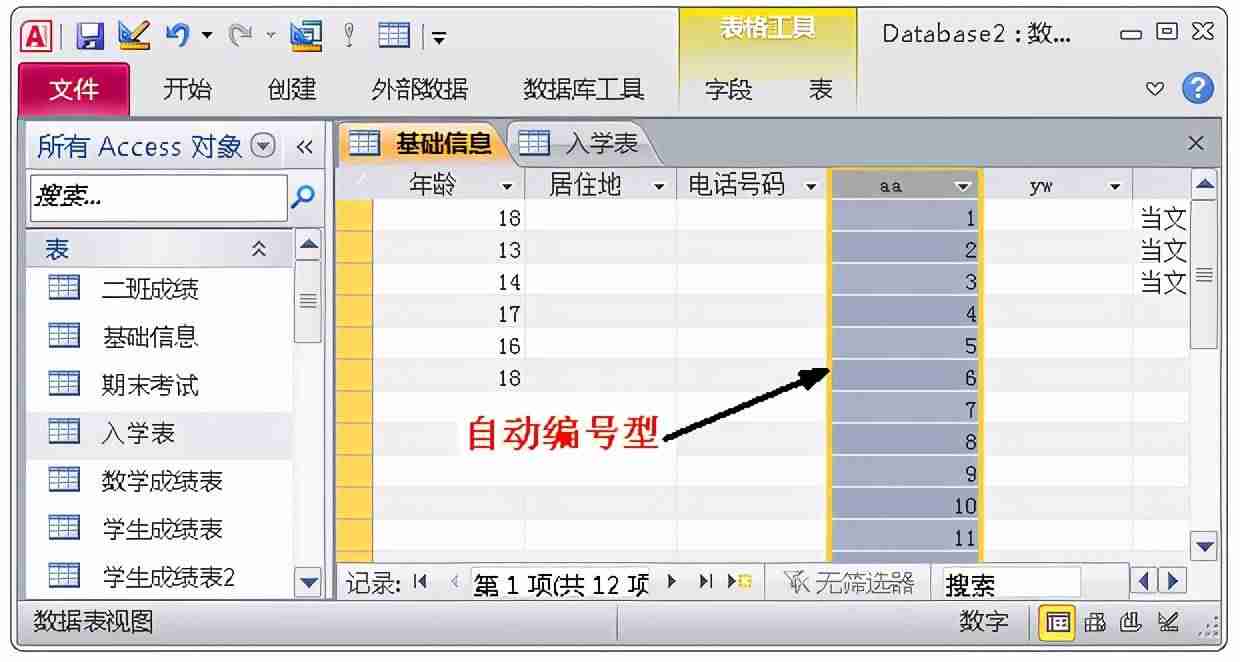Save the database with the floppy icon
Viewport: 1240px width, 662px height.
[90, 36]
